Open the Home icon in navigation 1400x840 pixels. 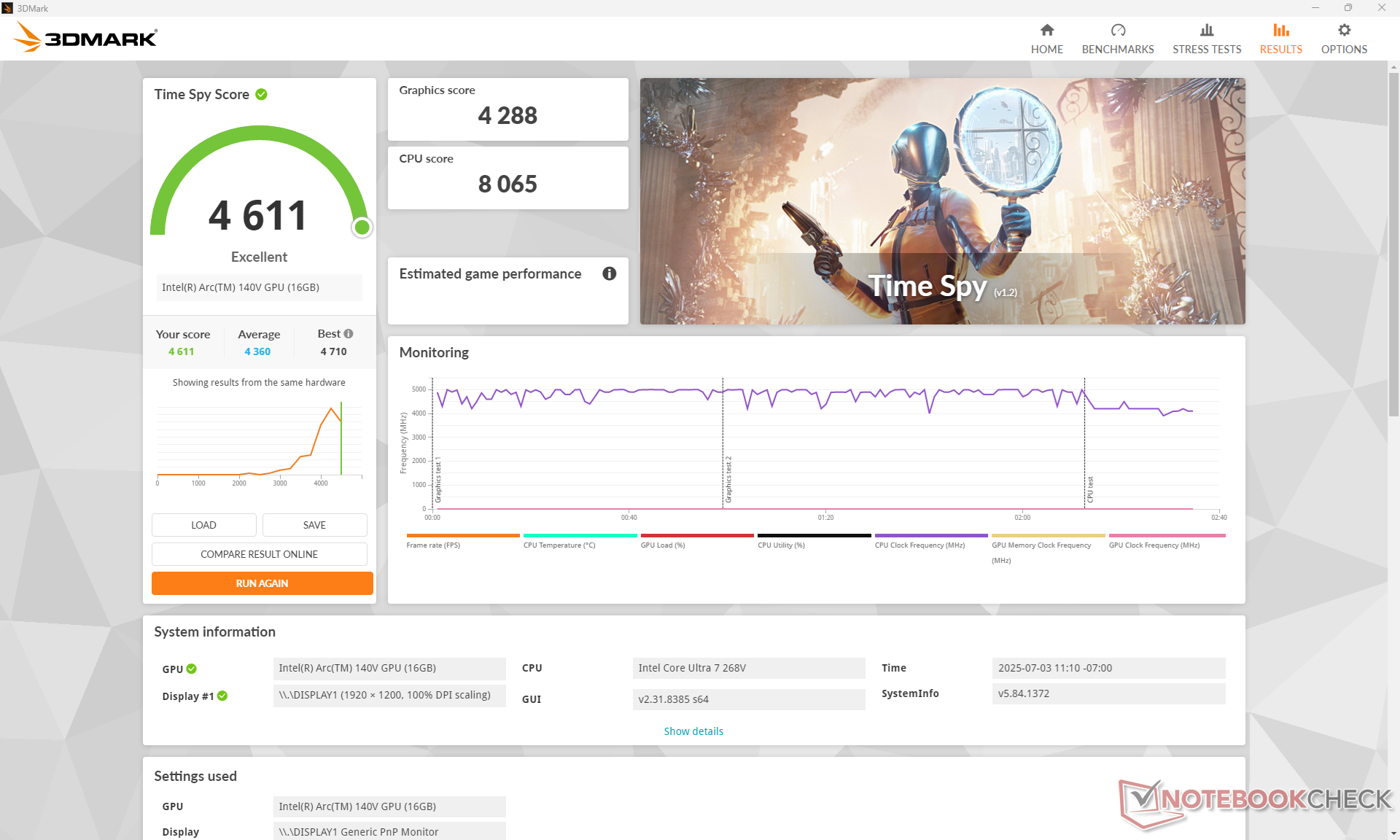click(1046, 31)
